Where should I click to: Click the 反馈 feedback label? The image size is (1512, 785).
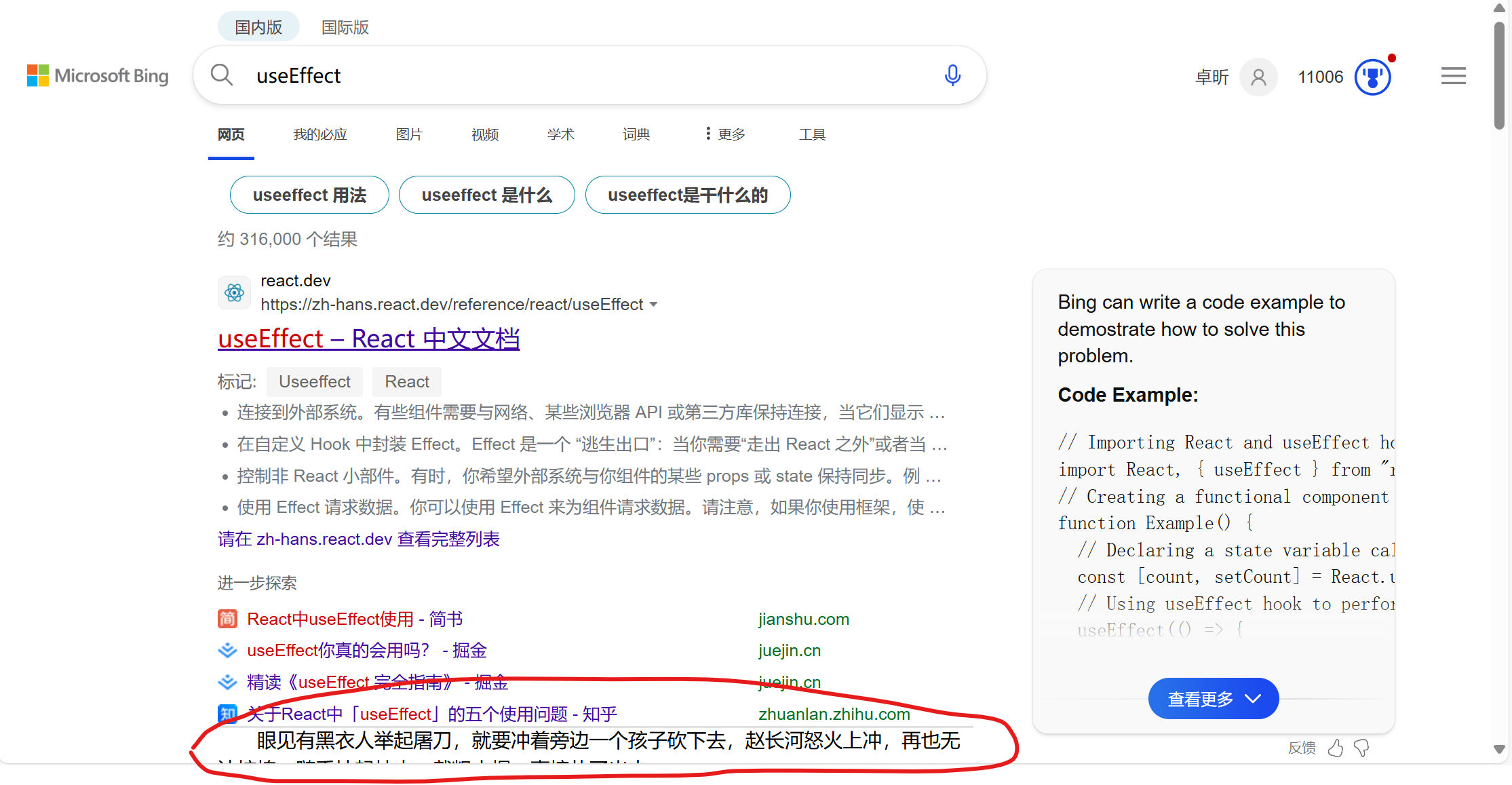(x=1302, y=748)
